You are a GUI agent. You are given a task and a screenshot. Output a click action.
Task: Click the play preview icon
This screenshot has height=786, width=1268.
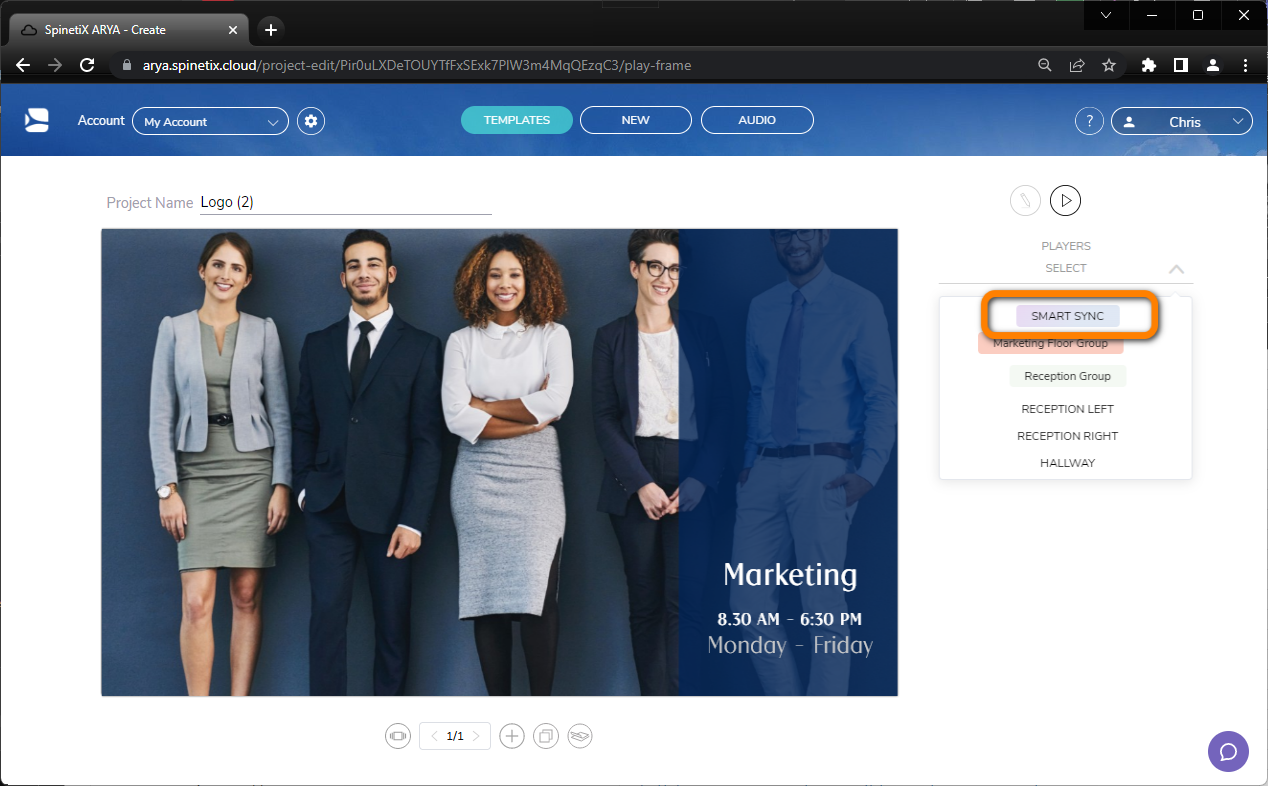coord(1065,200)
